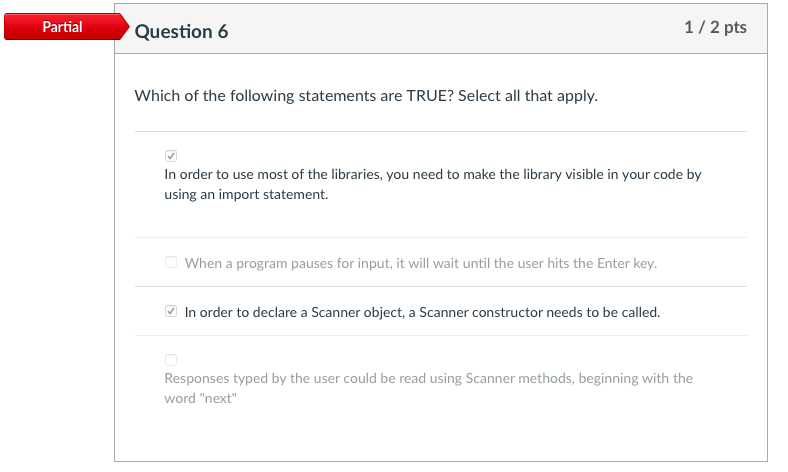Uncheck the Scanner constructor answer checkbox

tap(171, 312)
